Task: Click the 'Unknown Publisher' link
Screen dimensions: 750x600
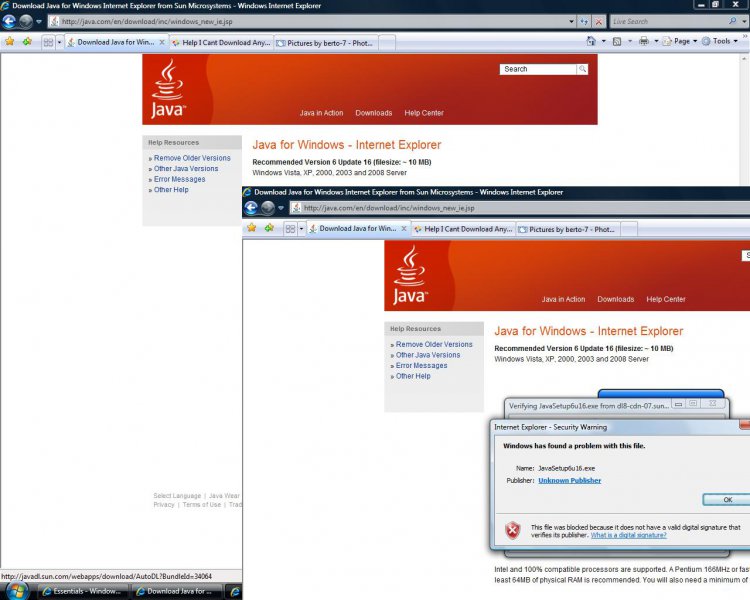Action: point(569,480)
